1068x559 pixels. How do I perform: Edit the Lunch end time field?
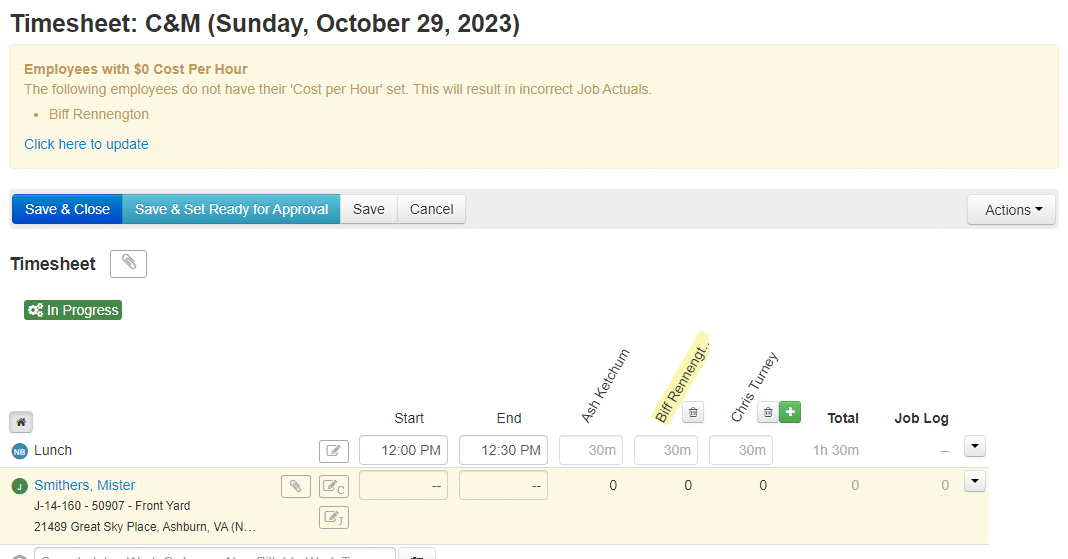(503, 450)
